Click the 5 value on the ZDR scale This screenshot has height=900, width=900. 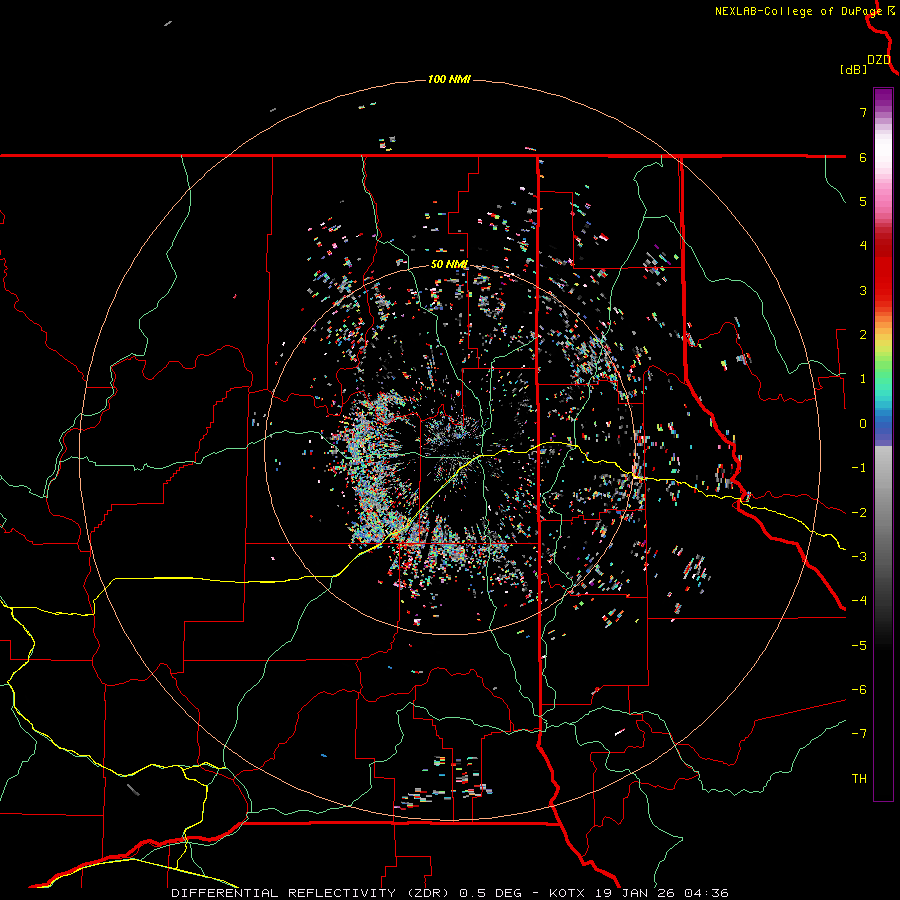click(x=863, y=201)
